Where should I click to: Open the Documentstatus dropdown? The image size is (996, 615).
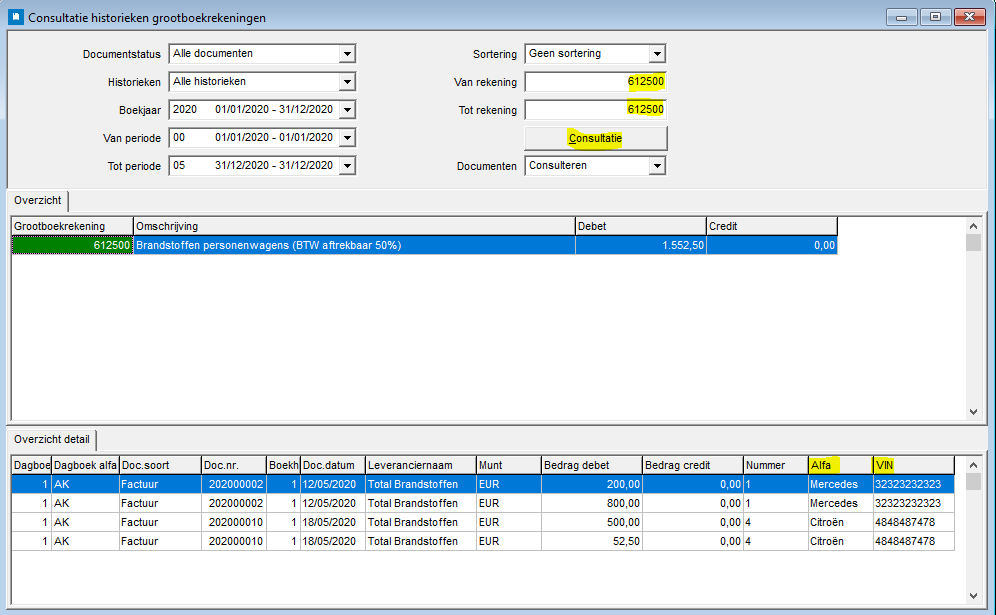click(347, 54)
